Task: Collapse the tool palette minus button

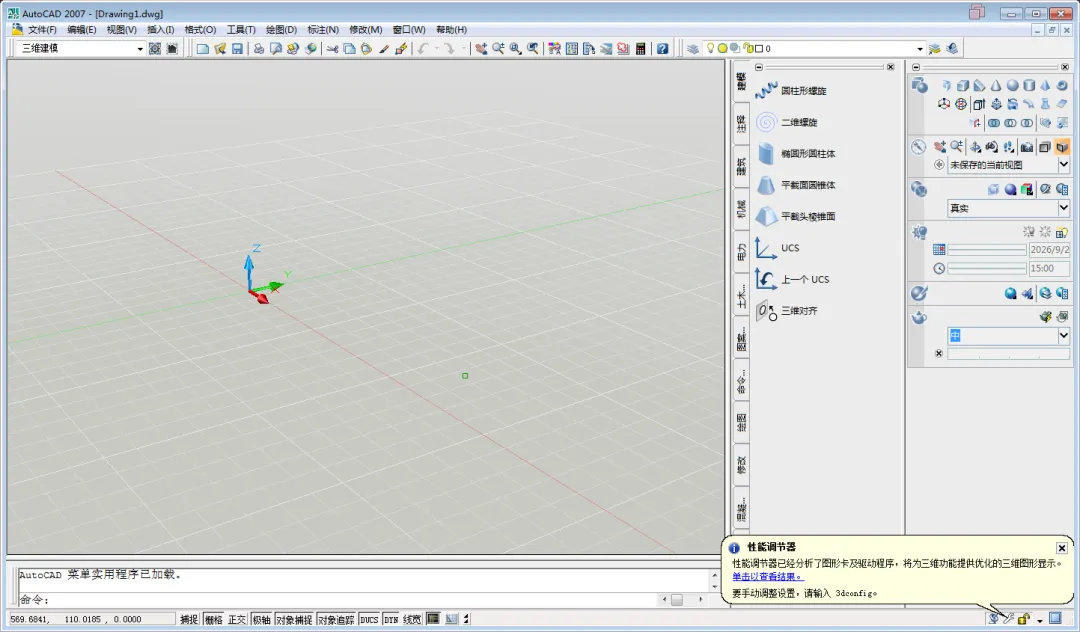Action: pos(758,67)
